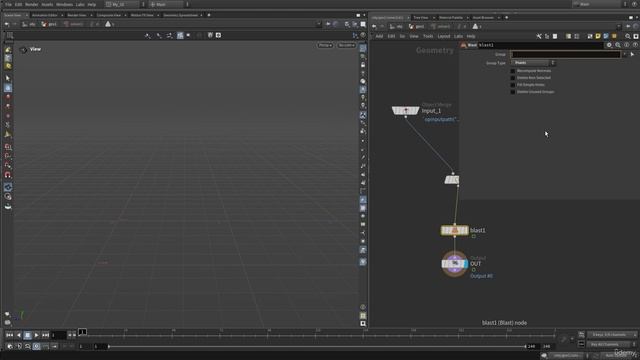This screenshot has width=640, height=360.
Task: Click the geo1 path segment in network editor
Action: [417, 27]
